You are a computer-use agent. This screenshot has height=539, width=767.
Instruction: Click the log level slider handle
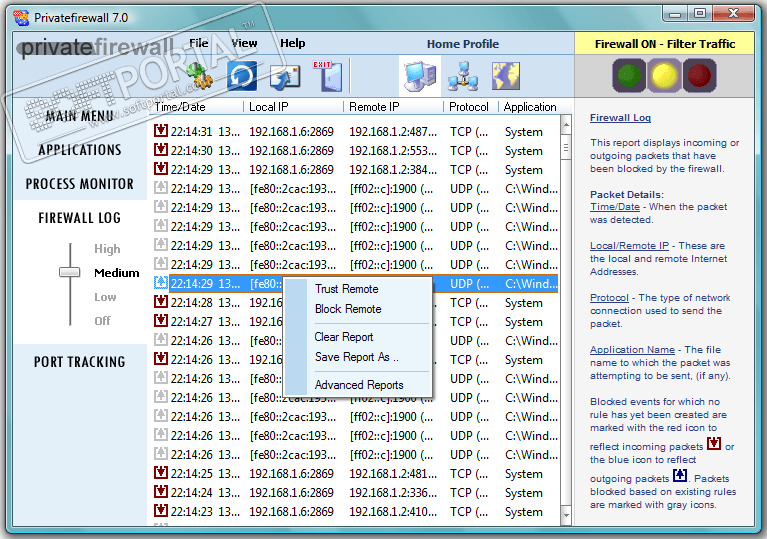click(69, 272)
